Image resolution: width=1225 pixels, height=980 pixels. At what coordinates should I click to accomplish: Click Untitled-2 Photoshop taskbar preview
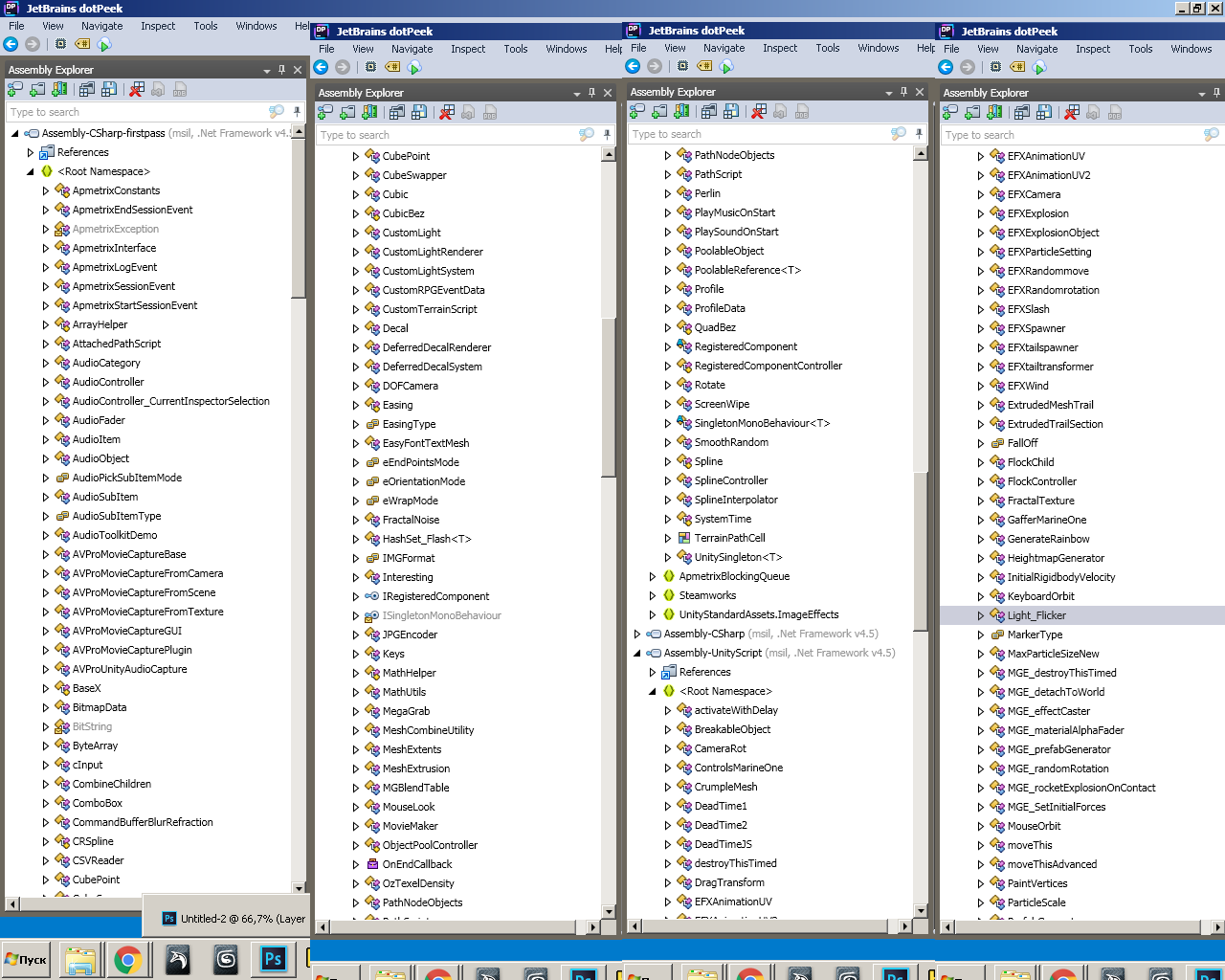(227, 918)
